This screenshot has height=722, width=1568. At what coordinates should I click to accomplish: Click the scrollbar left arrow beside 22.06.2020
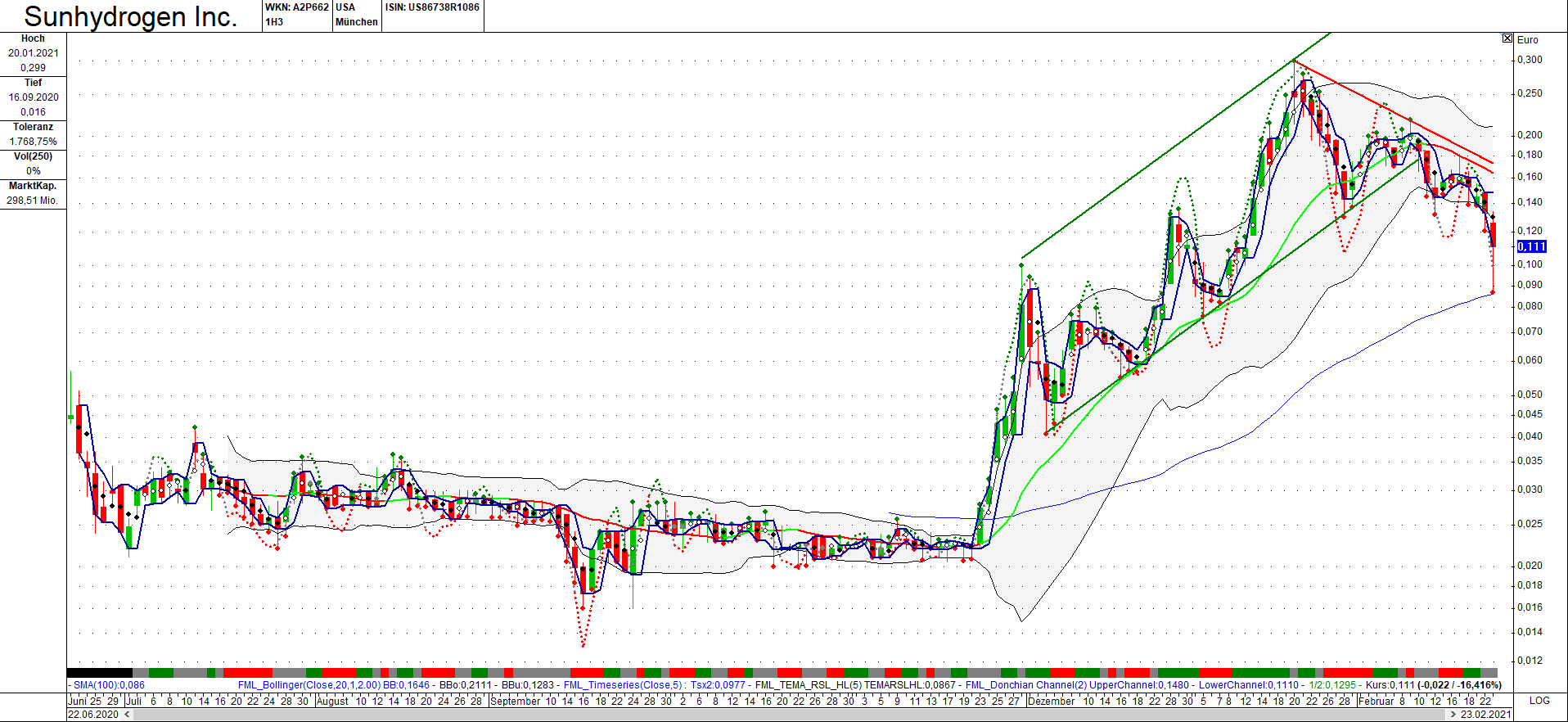click(x=127, y=715)
